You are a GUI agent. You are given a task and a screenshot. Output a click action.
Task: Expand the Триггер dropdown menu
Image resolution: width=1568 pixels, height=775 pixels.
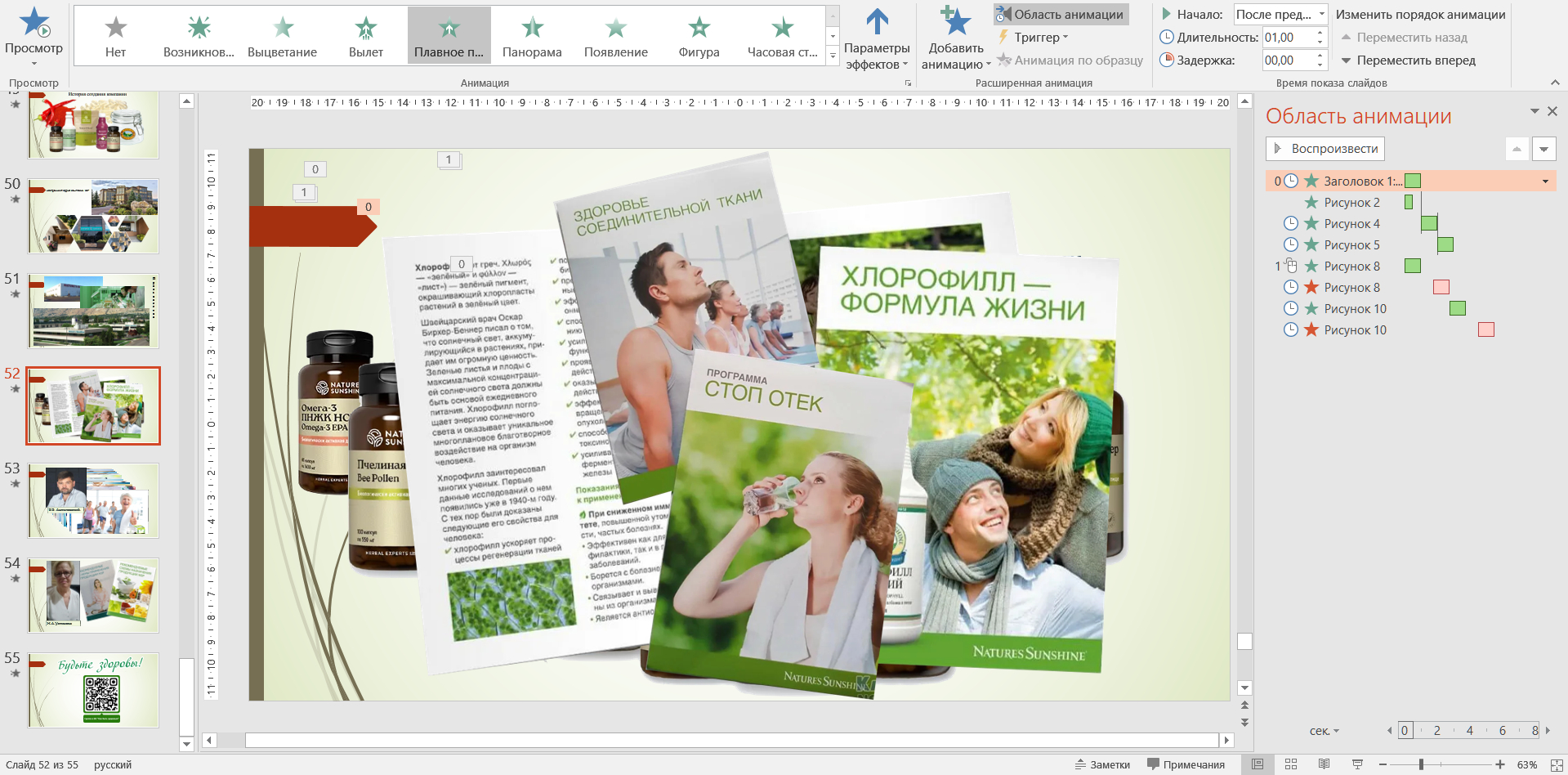click(1035, 38)
